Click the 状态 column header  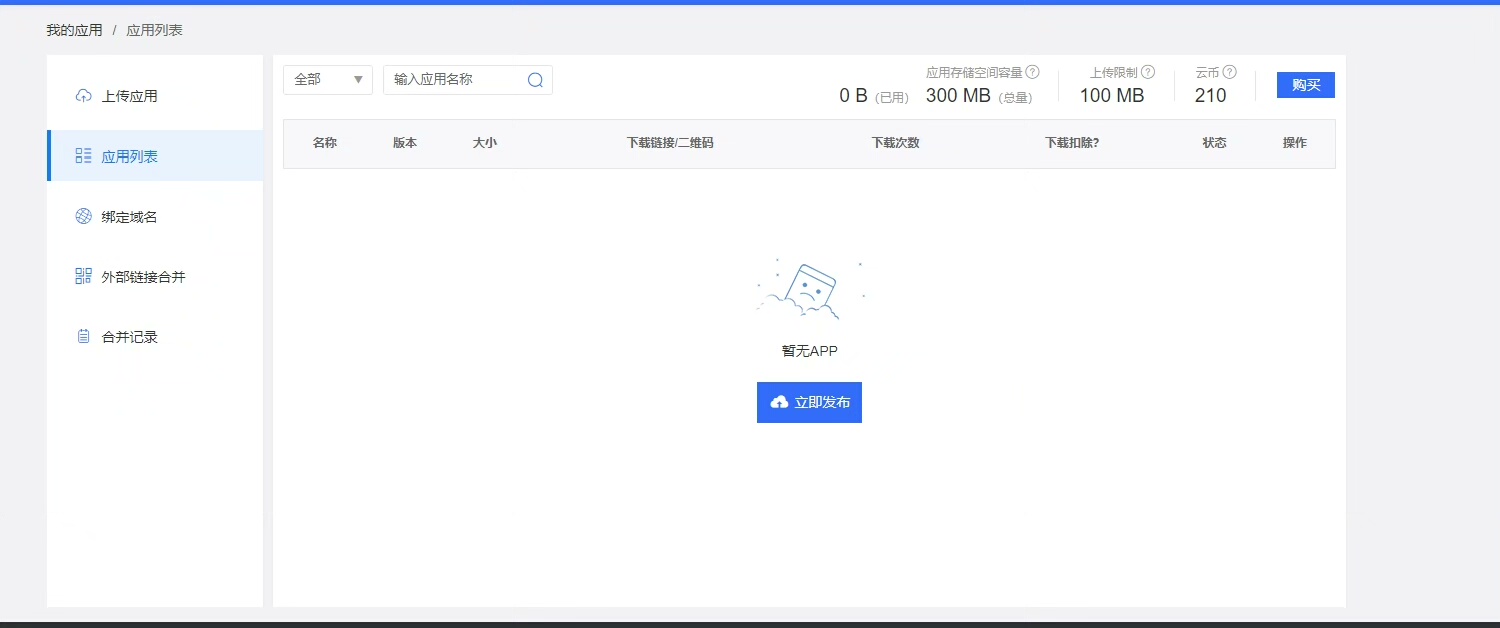point(1215,143)
